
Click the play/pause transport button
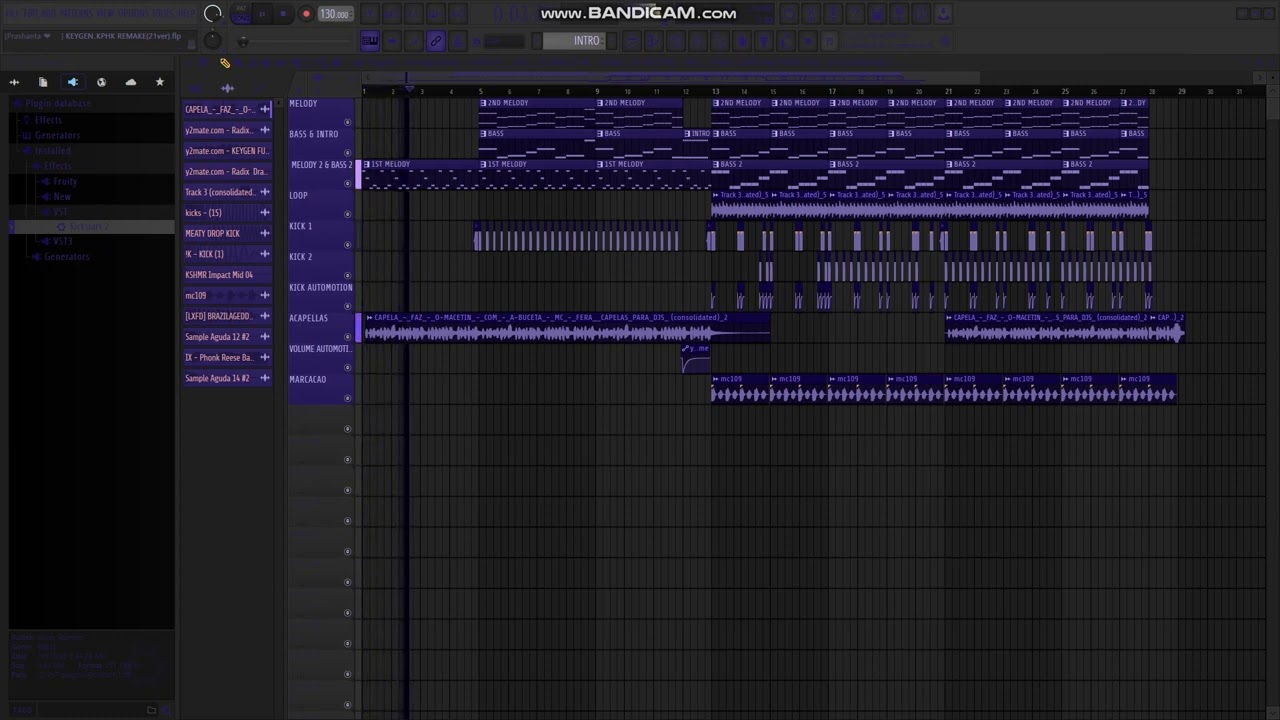tap(263, 14)
